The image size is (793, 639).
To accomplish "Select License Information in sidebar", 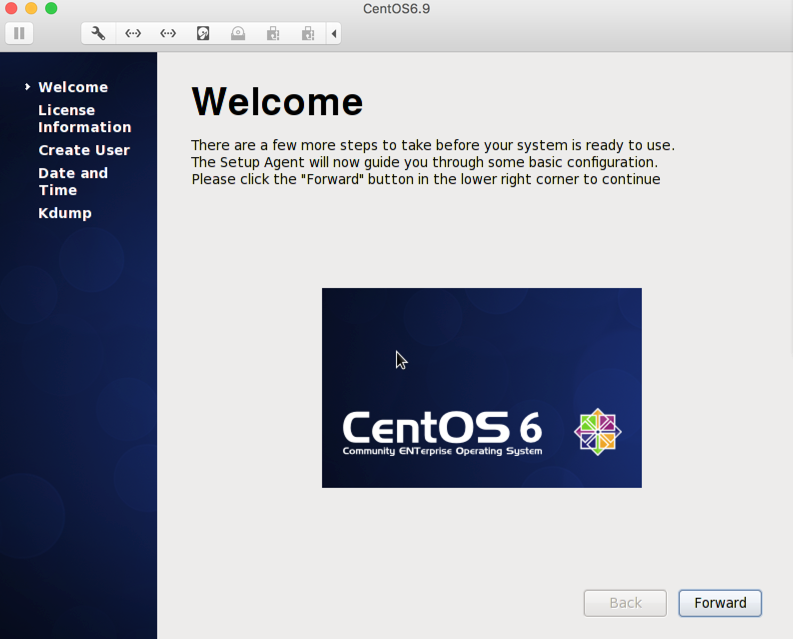I will point(84,118).
